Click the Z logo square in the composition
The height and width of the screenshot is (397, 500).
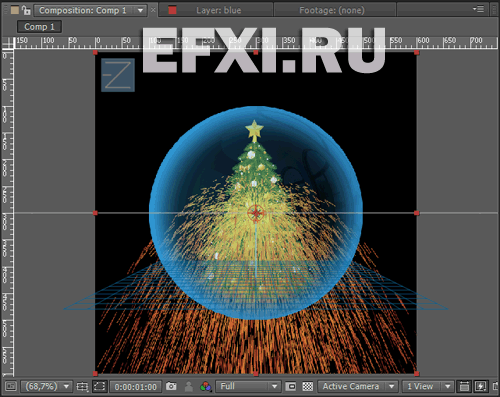[118, 75]
